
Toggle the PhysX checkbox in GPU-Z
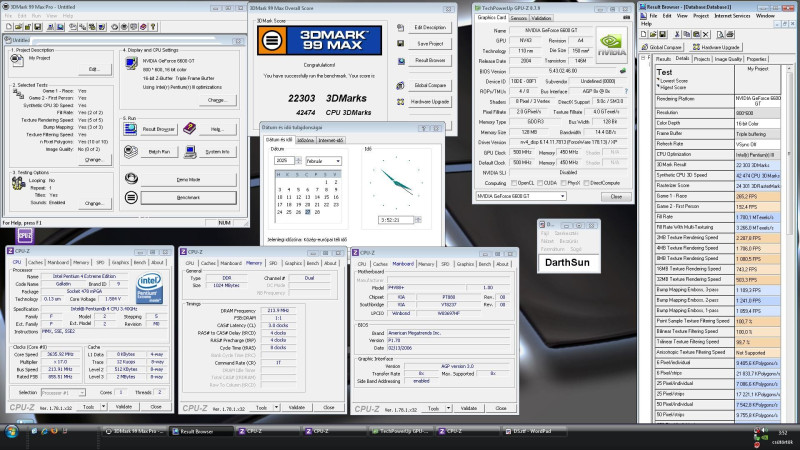563,183
